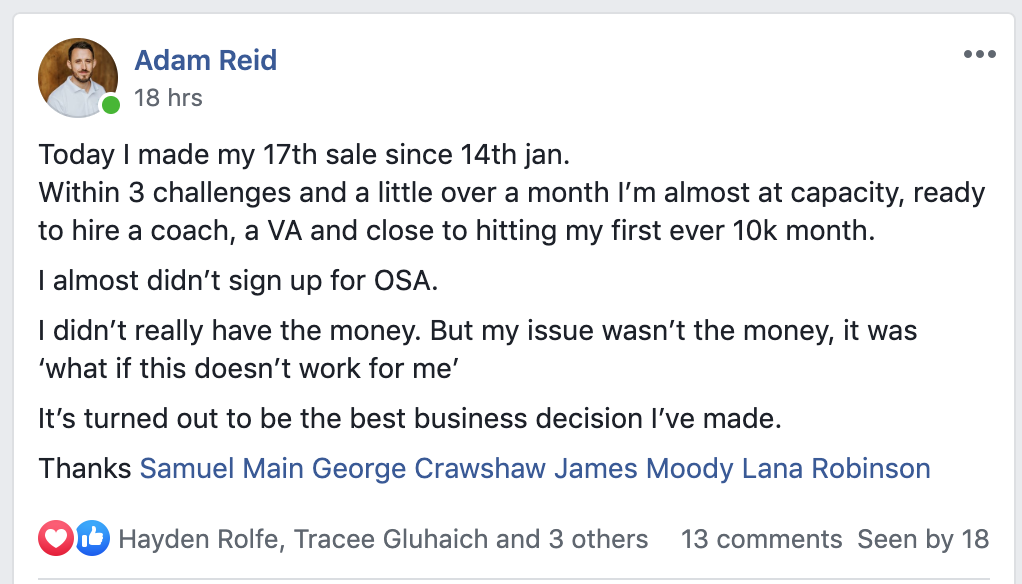Click the "best business decision I've made" sentence
1022x584 pixels.
409,418
